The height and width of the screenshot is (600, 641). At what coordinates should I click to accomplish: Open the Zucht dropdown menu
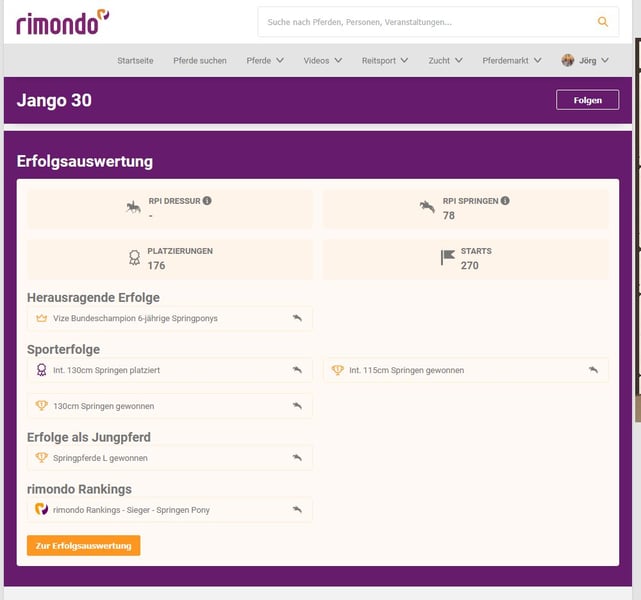tap(445, 61)
